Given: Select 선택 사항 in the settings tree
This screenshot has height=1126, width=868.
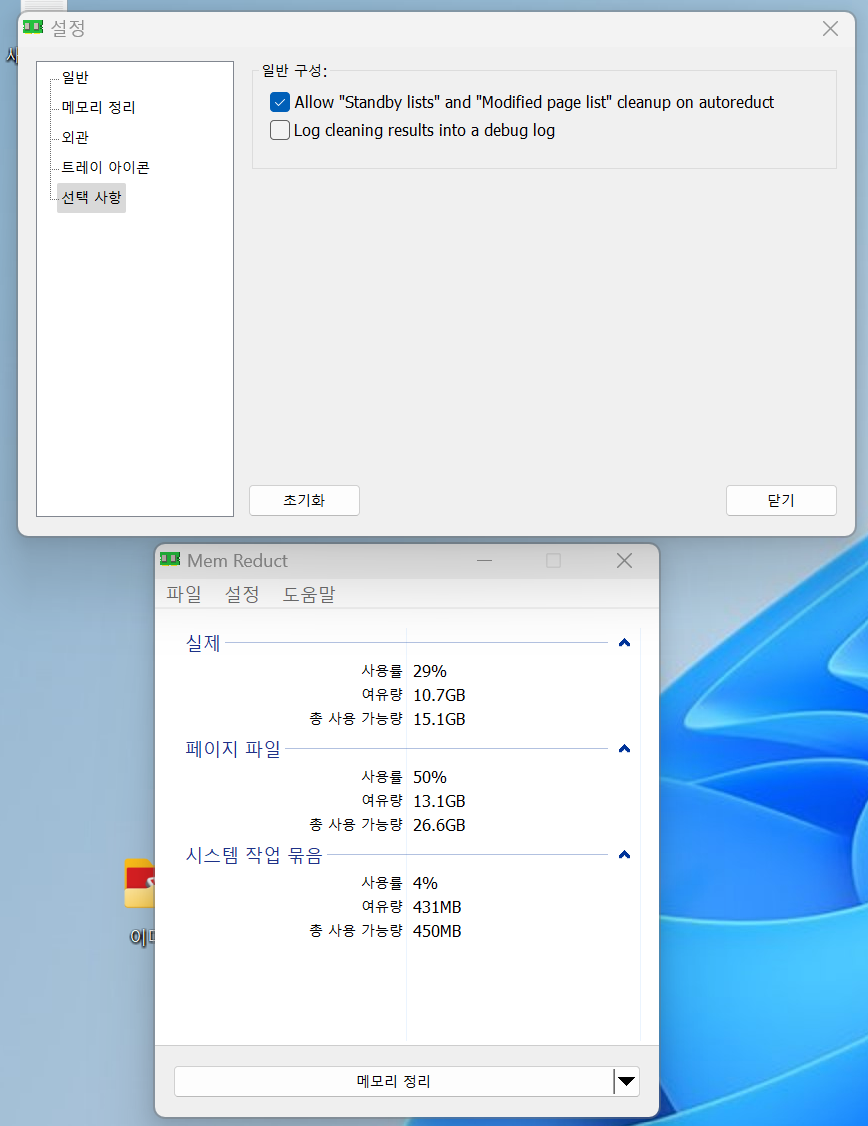Looking at the screenshot, I should click(91, 197).
